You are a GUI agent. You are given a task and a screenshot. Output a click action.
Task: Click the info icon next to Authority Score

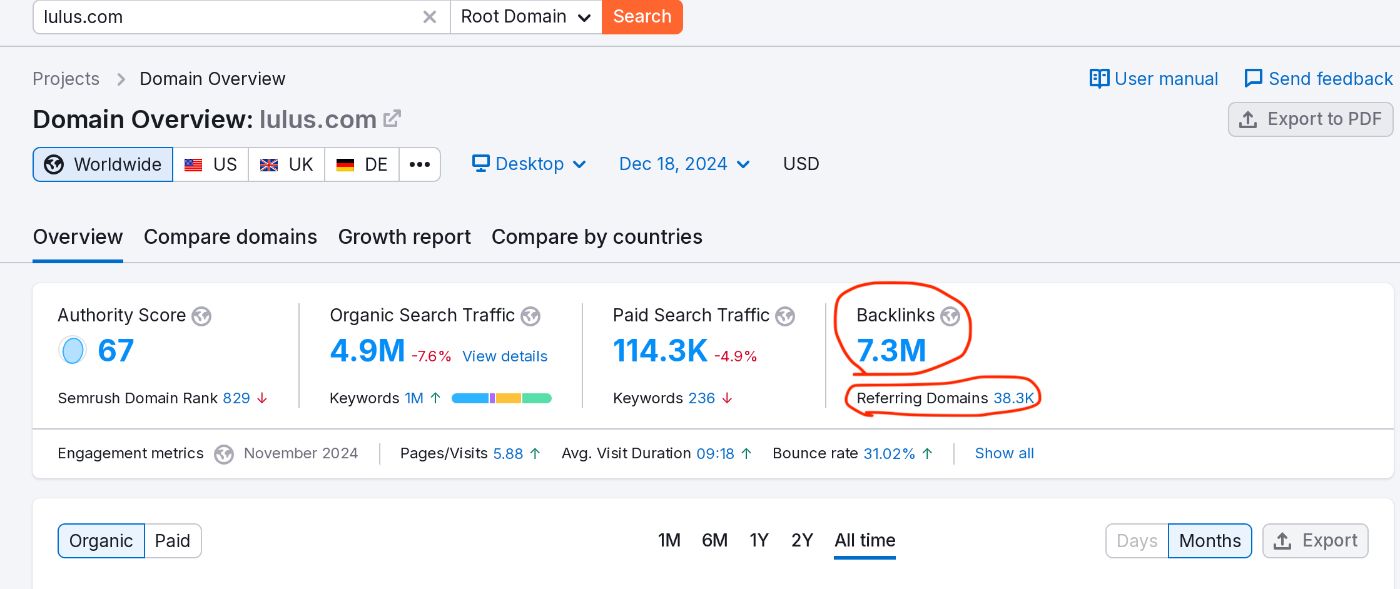[201, 316]
